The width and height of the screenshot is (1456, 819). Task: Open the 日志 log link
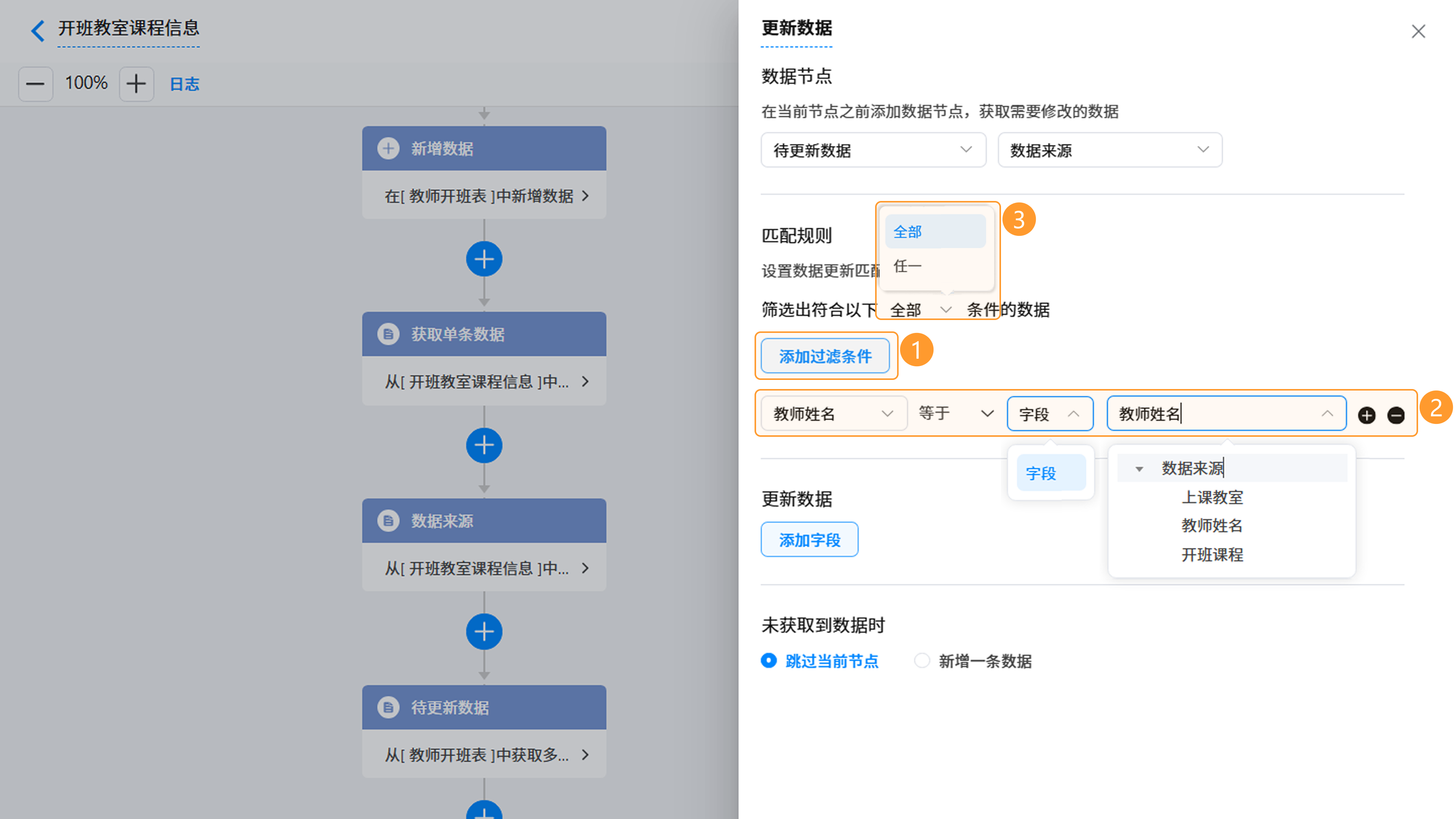[184, 84]
